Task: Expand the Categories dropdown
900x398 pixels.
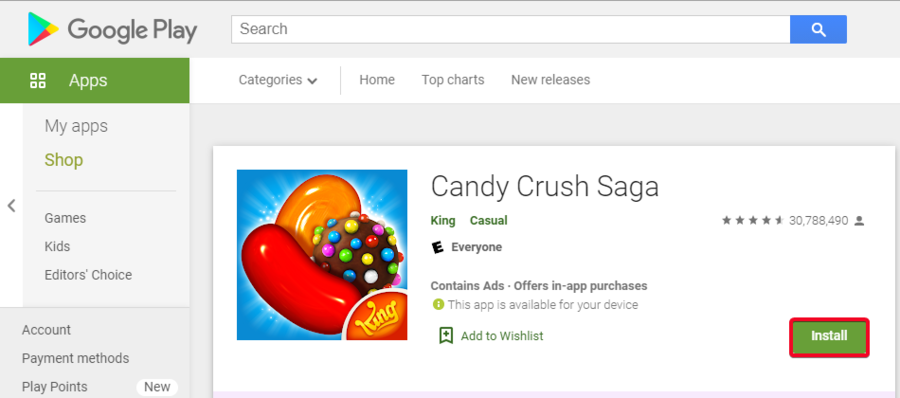Action: click(278, 80)
